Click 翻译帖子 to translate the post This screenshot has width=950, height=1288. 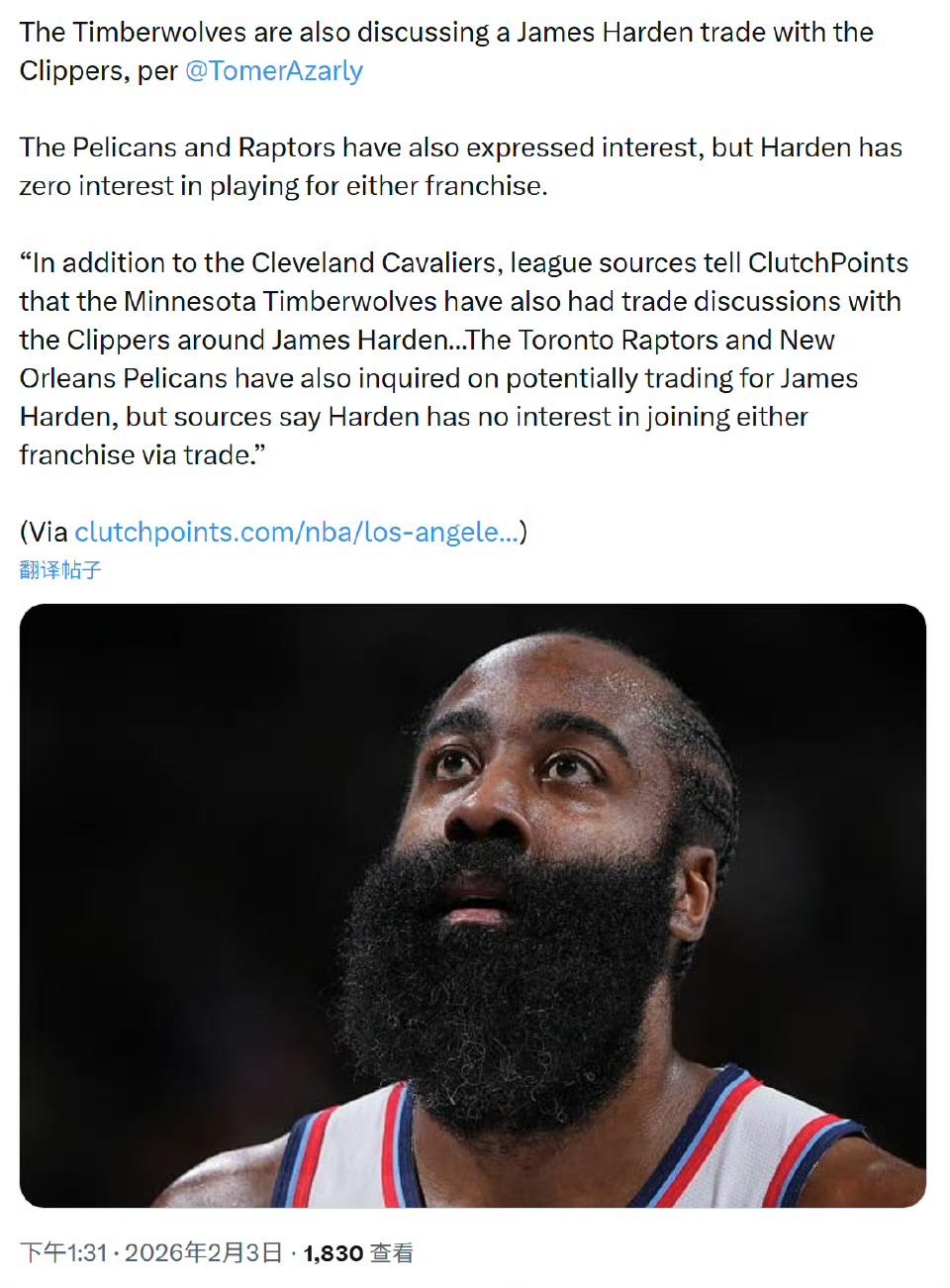pos(60,570)
